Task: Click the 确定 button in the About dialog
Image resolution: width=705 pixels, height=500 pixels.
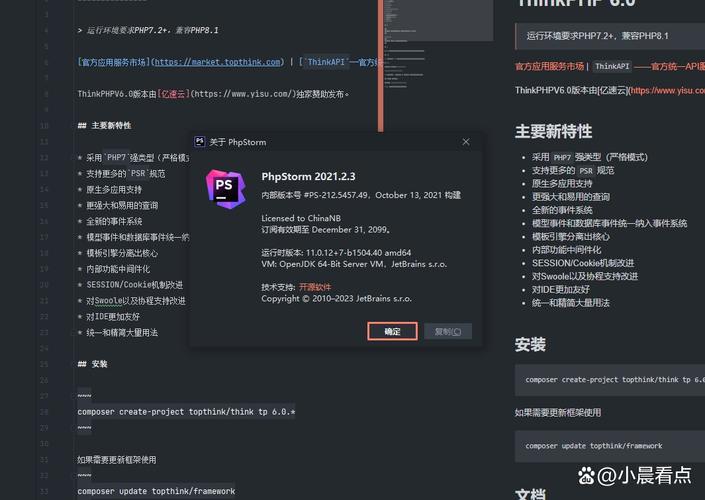Action: [392, 331]
